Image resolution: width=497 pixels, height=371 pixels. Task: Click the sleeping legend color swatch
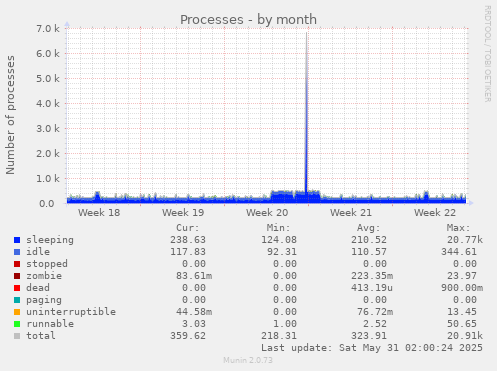pos(17,240)
